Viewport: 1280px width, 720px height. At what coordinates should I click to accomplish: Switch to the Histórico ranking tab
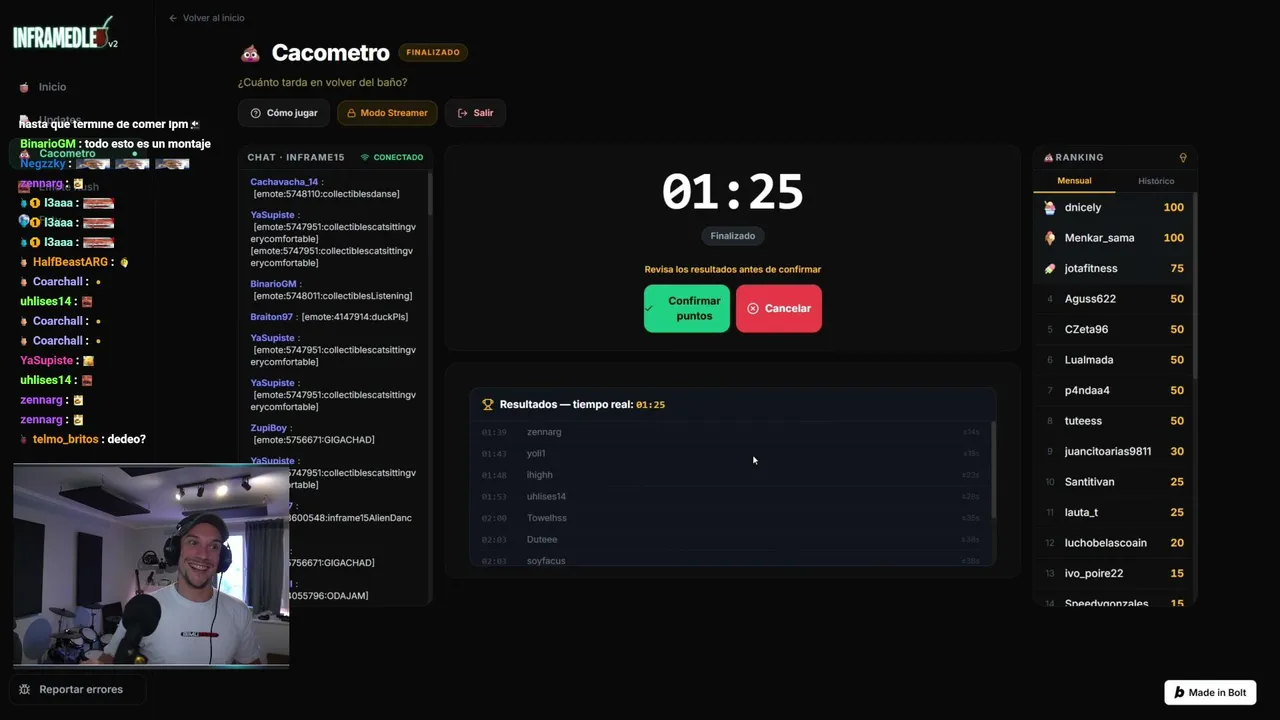coord(1156,181)
